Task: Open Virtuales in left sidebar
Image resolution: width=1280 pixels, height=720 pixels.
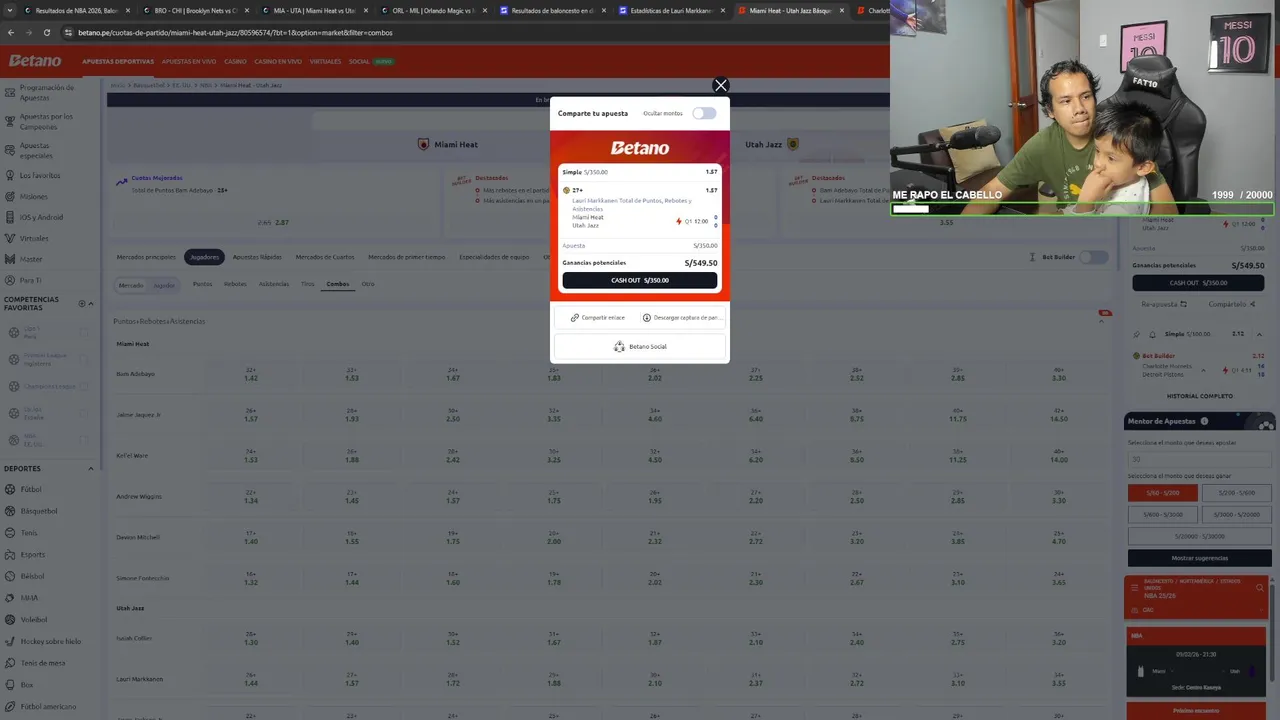Action: click(x=34, y=238)
